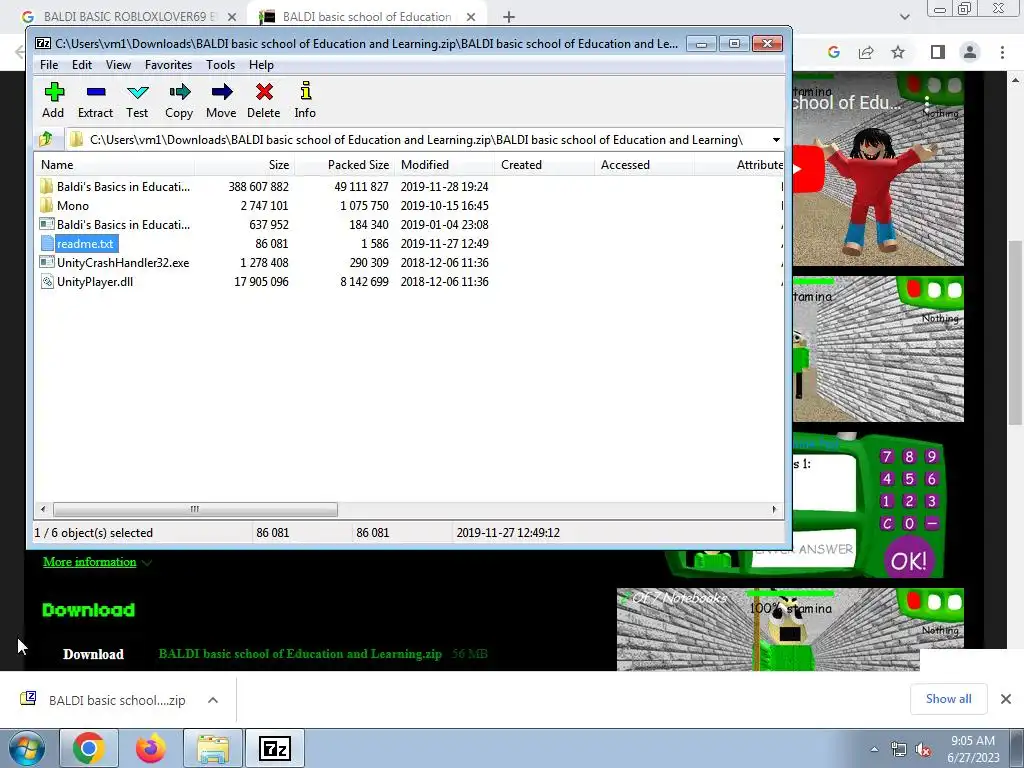The image size is (1024, 768).
Task: Select the Mono folder
Action: [x=72, y=206]
